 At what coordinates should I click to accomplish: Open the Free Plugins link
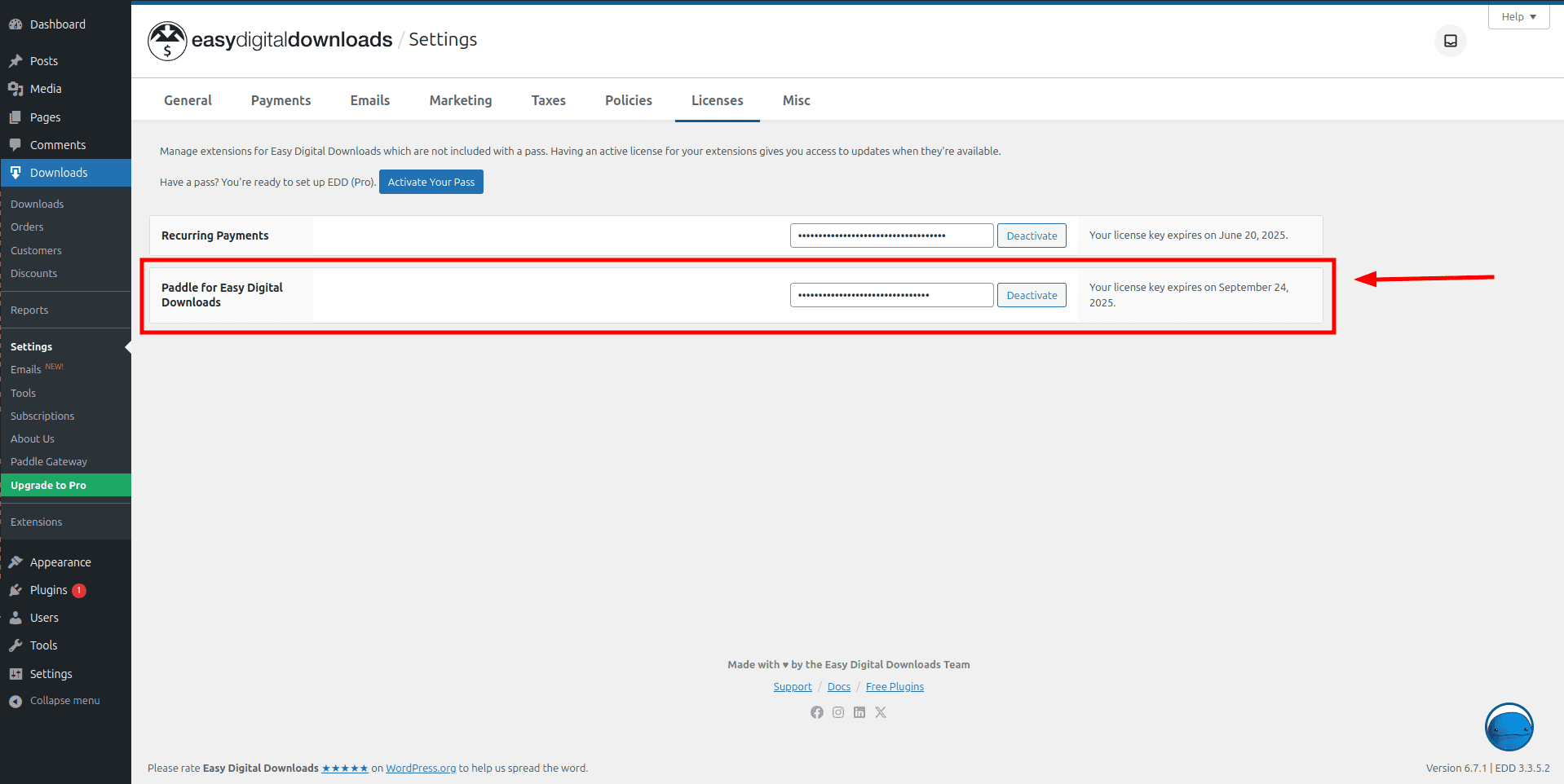895,687
